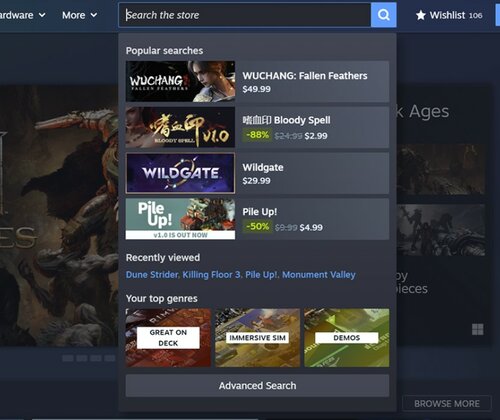Open recently viewed Monument Valley
This screenshot has height=420, width=500.
coord(319,275)
